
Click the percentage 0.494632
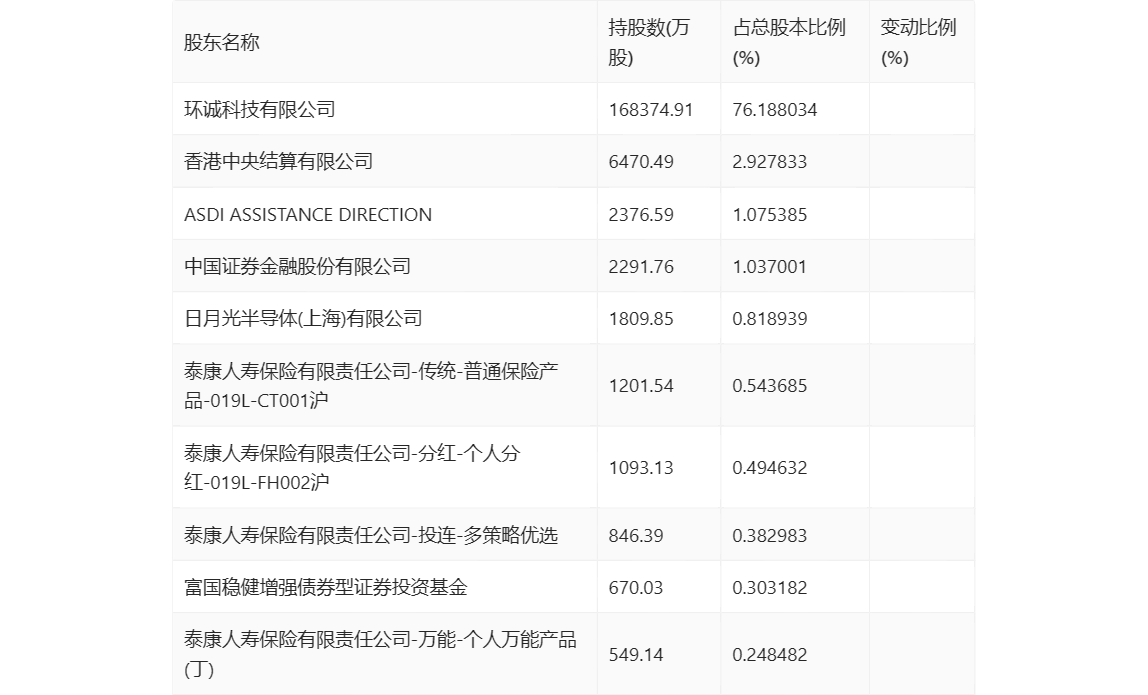coord(769,468)
